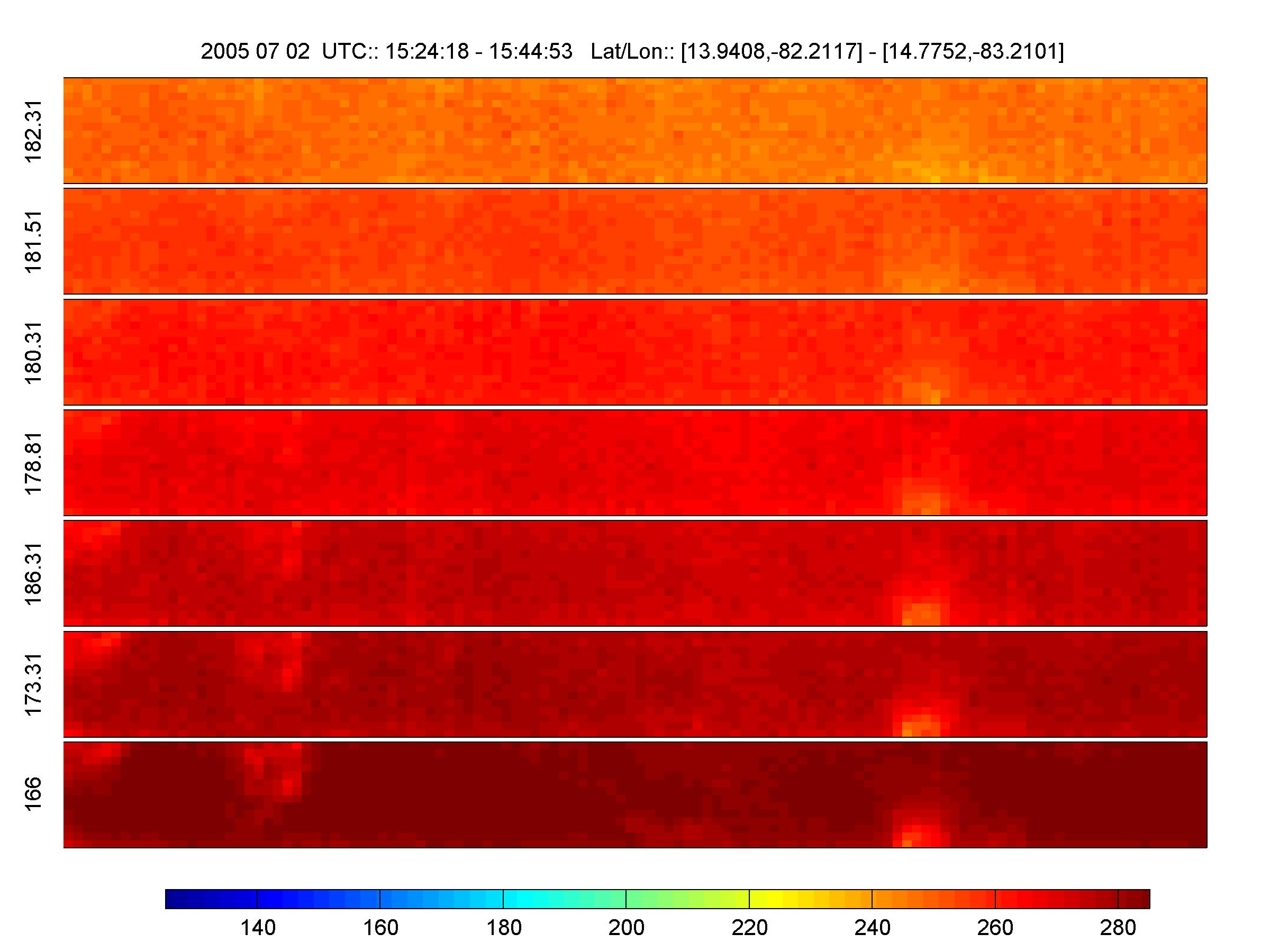Screen dimensions: 1270x952
Task: Click the 280 colorbar tick label
Action: (x=1118, y=927)
